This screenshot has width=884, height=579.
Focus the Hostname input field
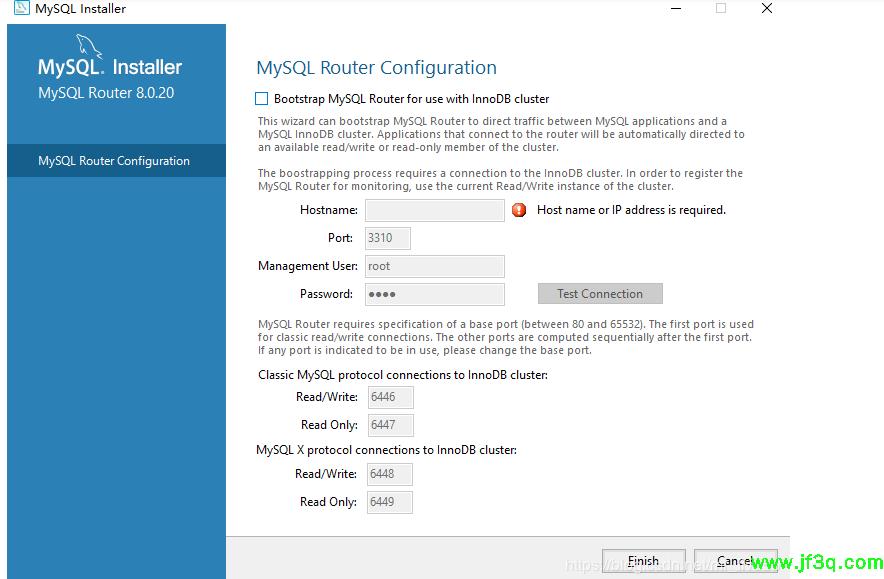pos(434,210)
